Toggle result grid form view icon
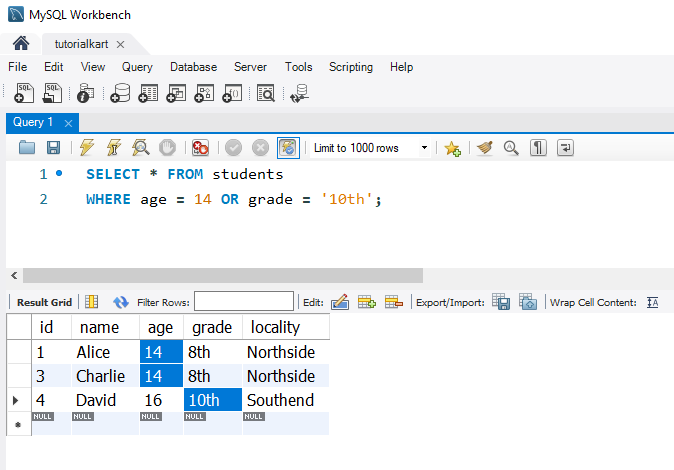The image size is (674, 470). point(92,302)
